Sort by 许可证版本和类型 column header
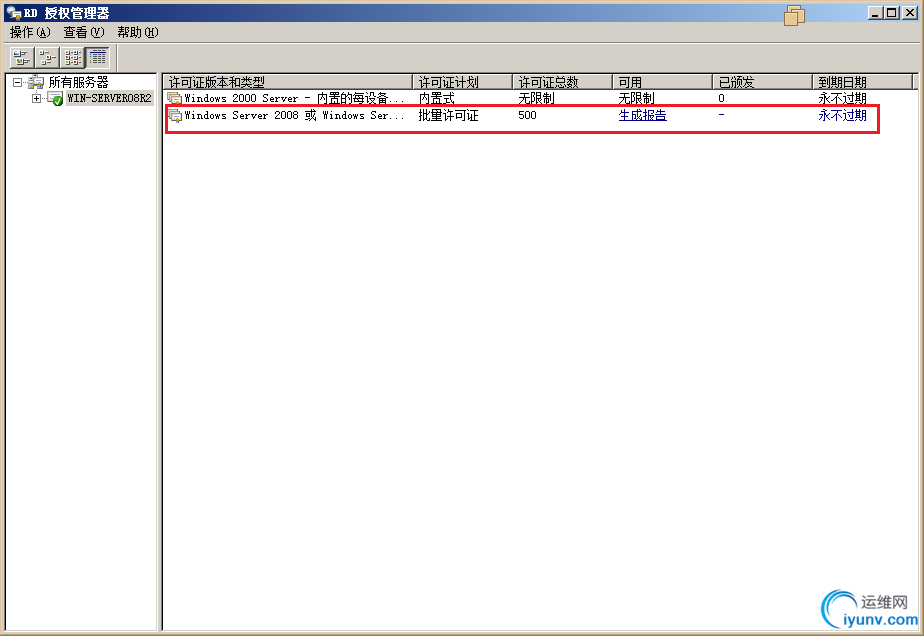The height and width of the screenshot is (636, 924). point(288,82)
